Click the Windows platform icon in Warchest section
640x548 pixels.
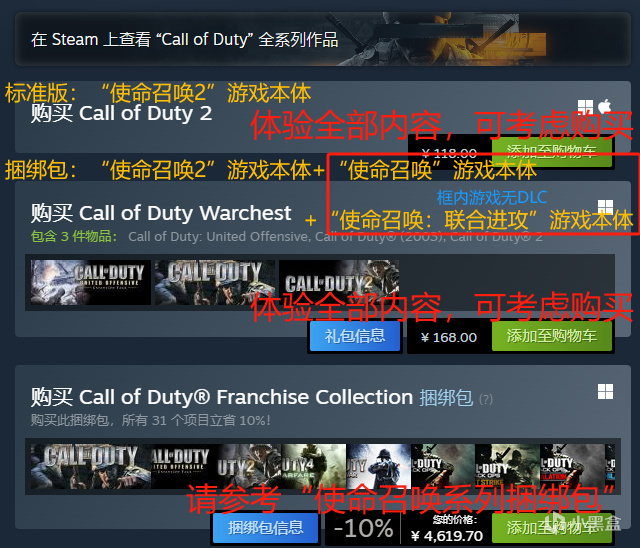point(605,207)
